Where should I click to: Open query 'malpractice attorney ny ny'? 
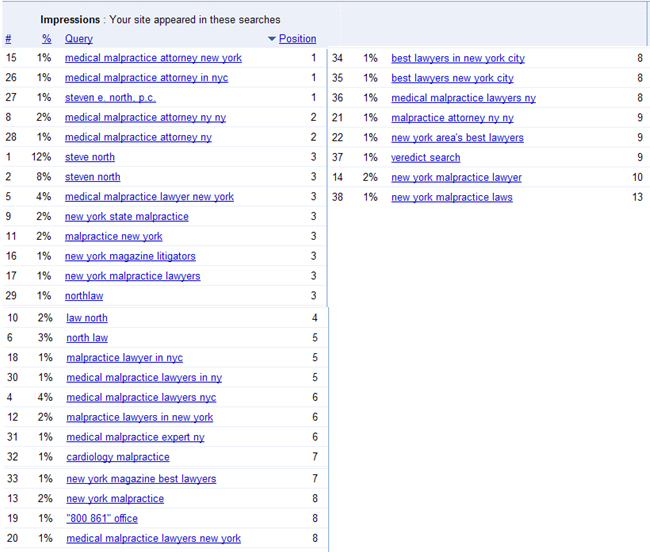click(453, 118)
